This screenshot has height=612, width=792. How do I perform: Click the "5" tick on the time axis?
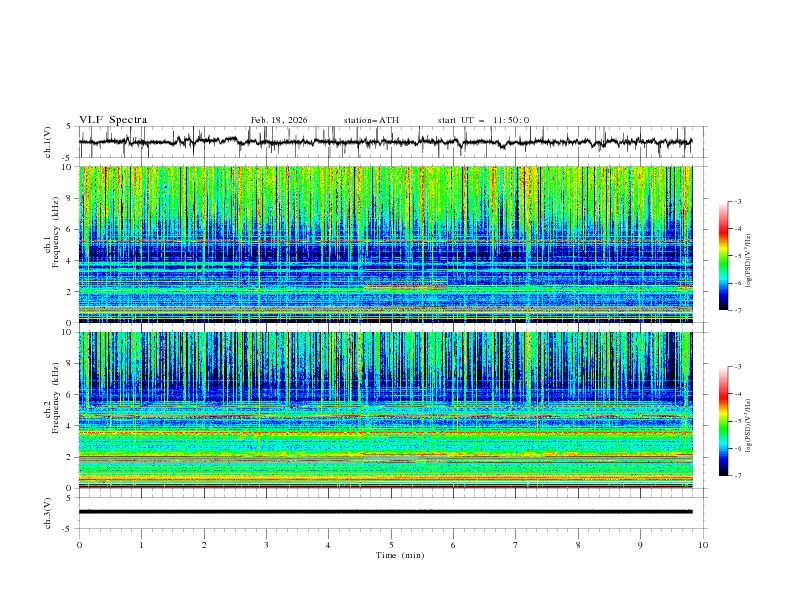391,545
